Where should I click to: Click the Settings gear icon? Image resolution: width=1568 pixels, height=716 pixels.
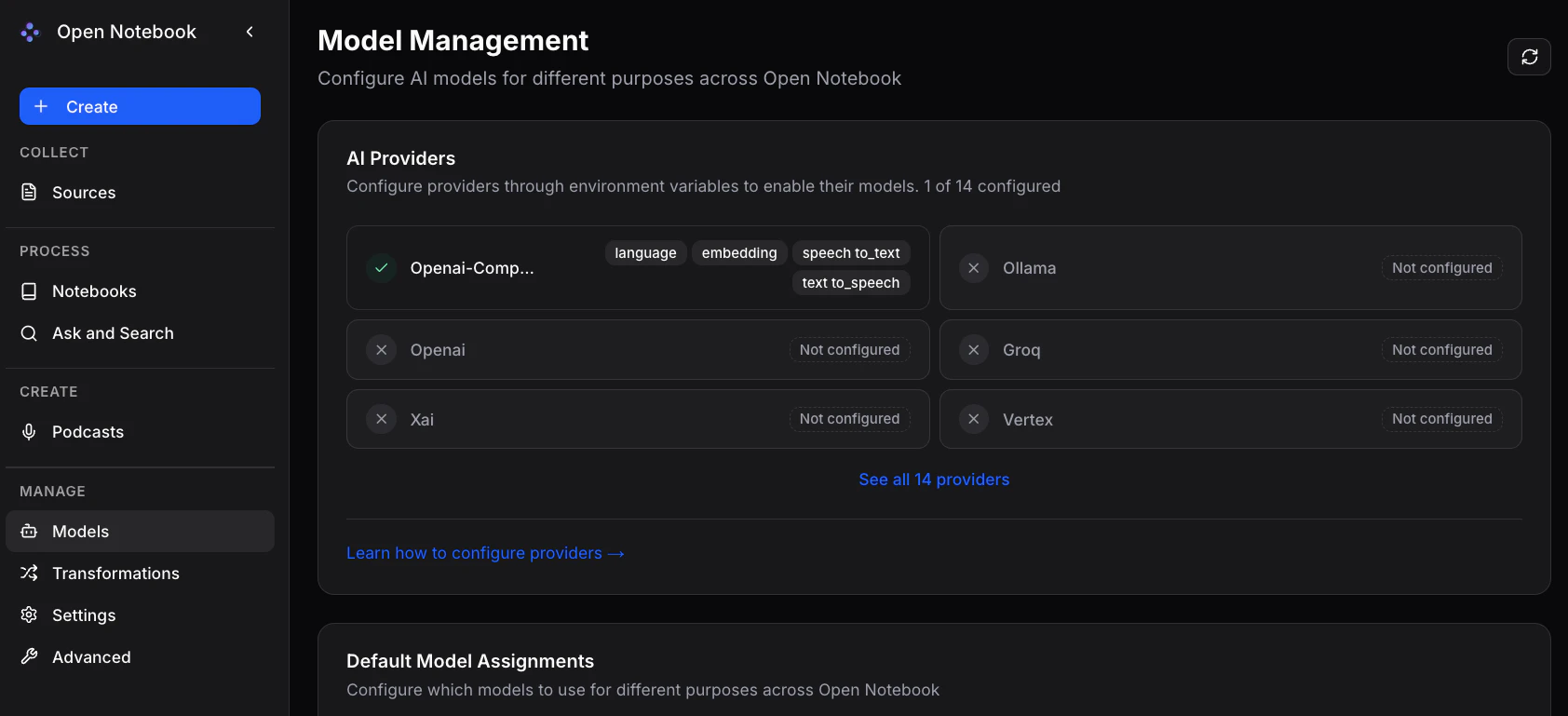[29, 615]
